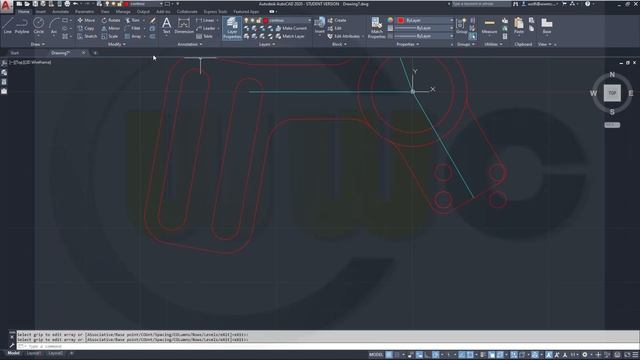Activate the Fillet command

click(133, 28)
